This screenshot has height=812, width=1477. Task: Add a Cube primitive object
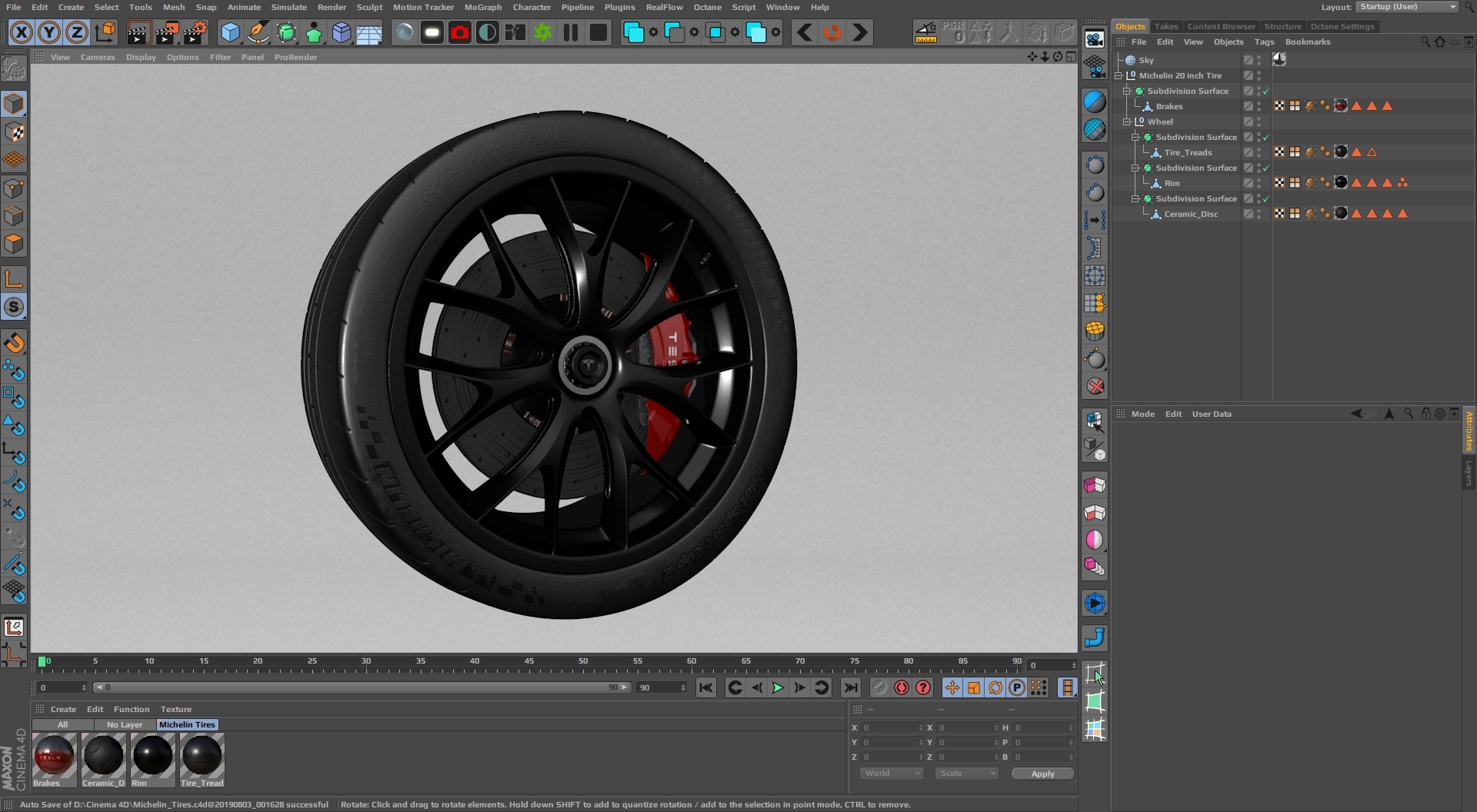pos(230,32)
